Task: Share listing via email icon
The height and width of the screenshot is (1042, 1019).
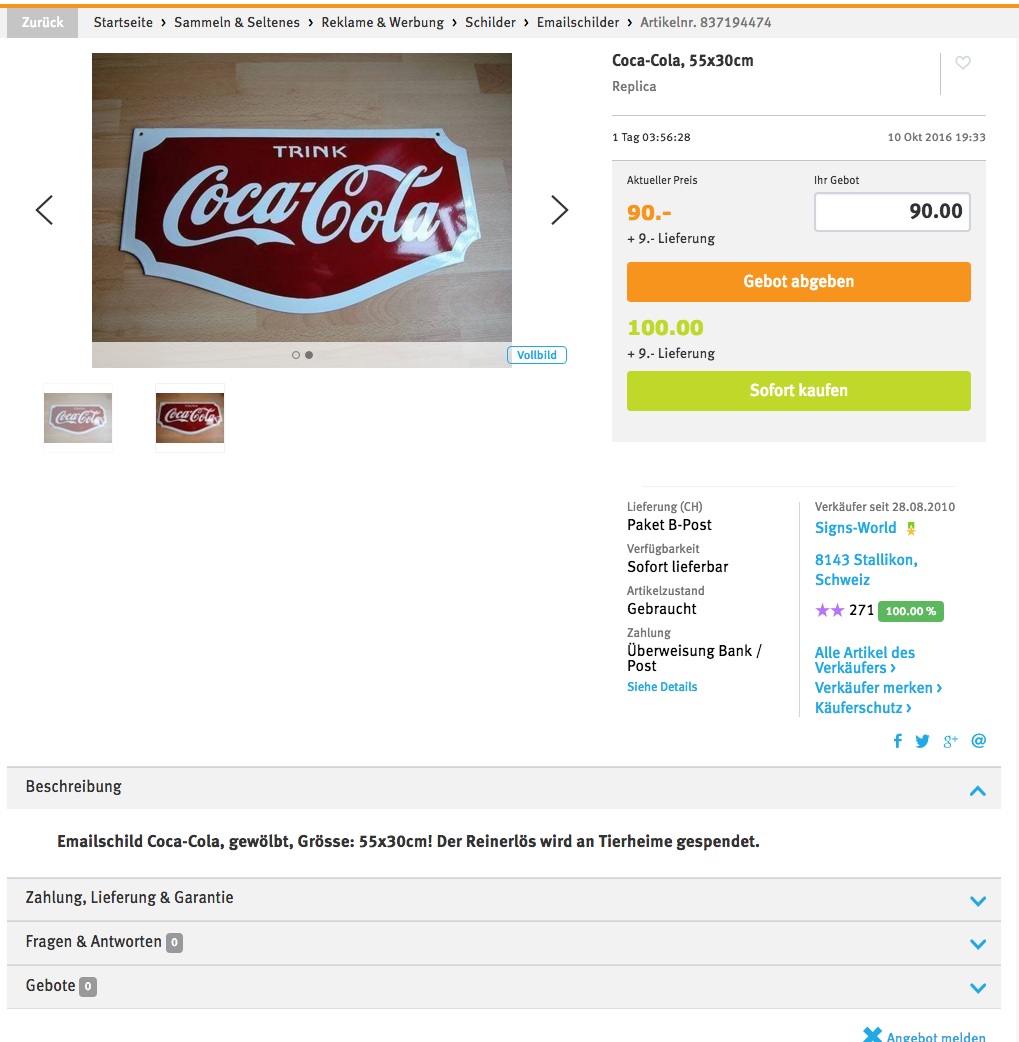Action: [978, 741]
